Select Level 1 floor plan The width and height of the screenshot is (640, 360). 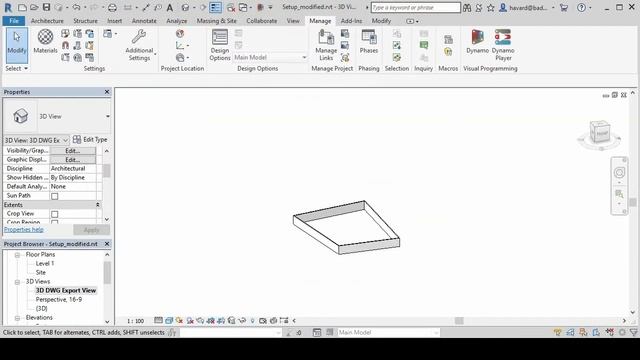pyautogui.click(x=45, y=264)
